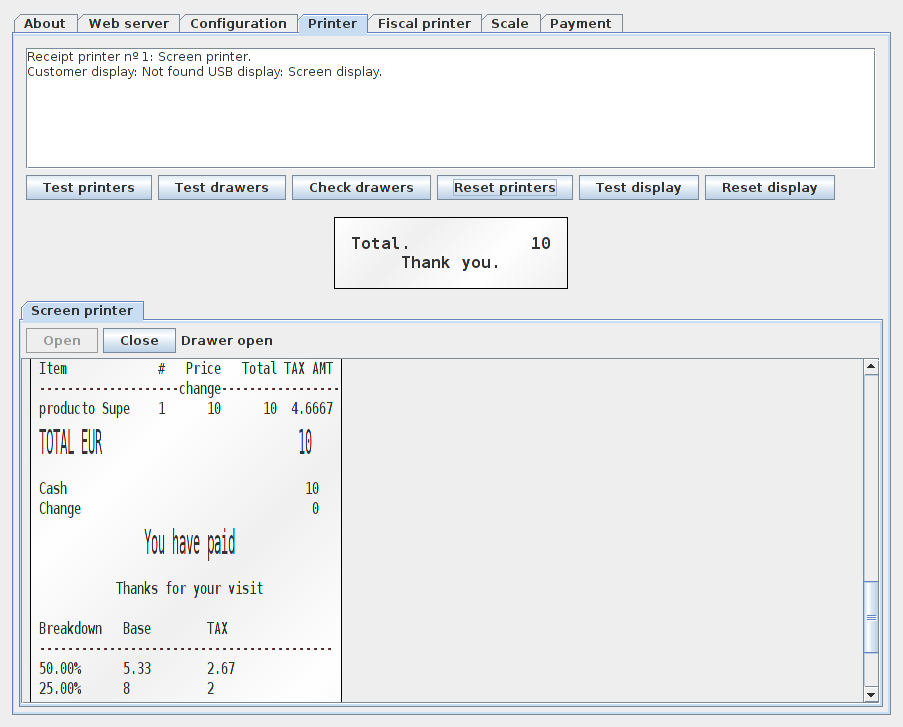Image resolution: width=903 pixels, height=727 pixels.
Task: Click 'Customer display: Not found USB display' line
Action: [x=204, y=71]
